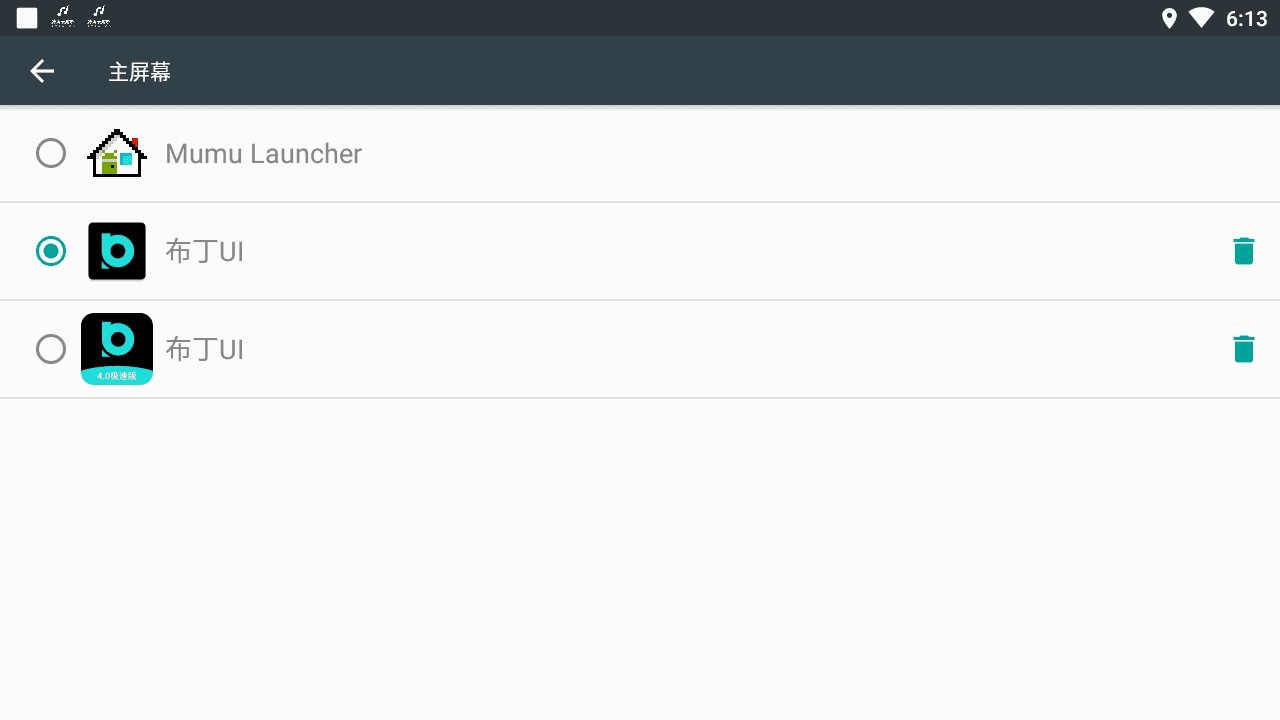Tap the right music notification icon

coord(98,16)
